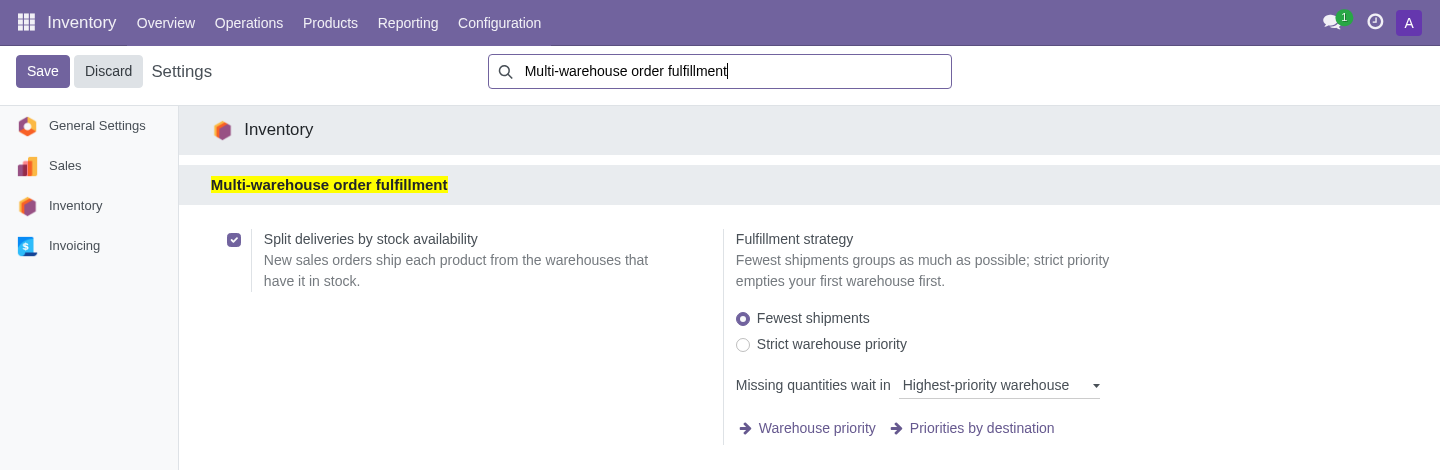The image size is (1440, 470).
Task: Click the Inventory app title
Action: pos(82,22)
